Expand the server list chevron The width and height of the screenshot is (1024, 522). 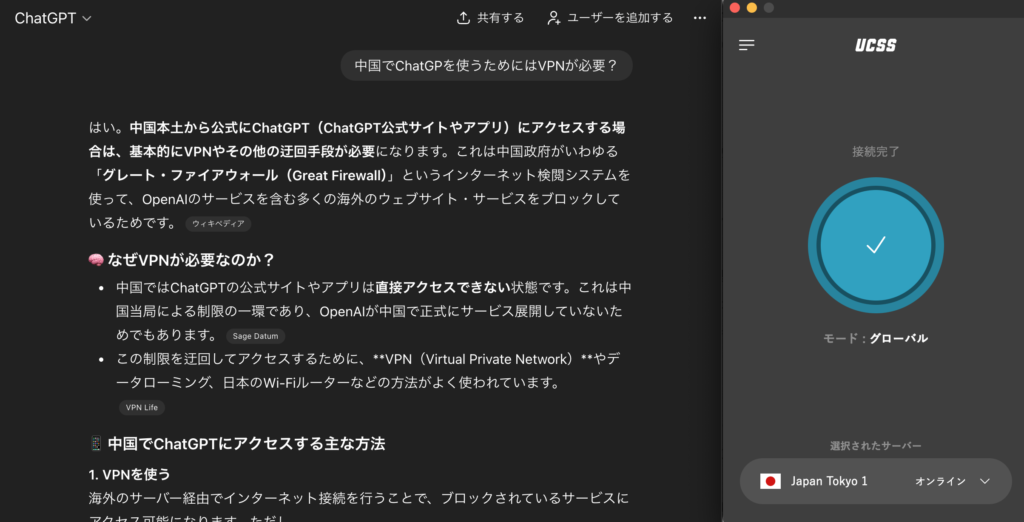pos(985,481)
